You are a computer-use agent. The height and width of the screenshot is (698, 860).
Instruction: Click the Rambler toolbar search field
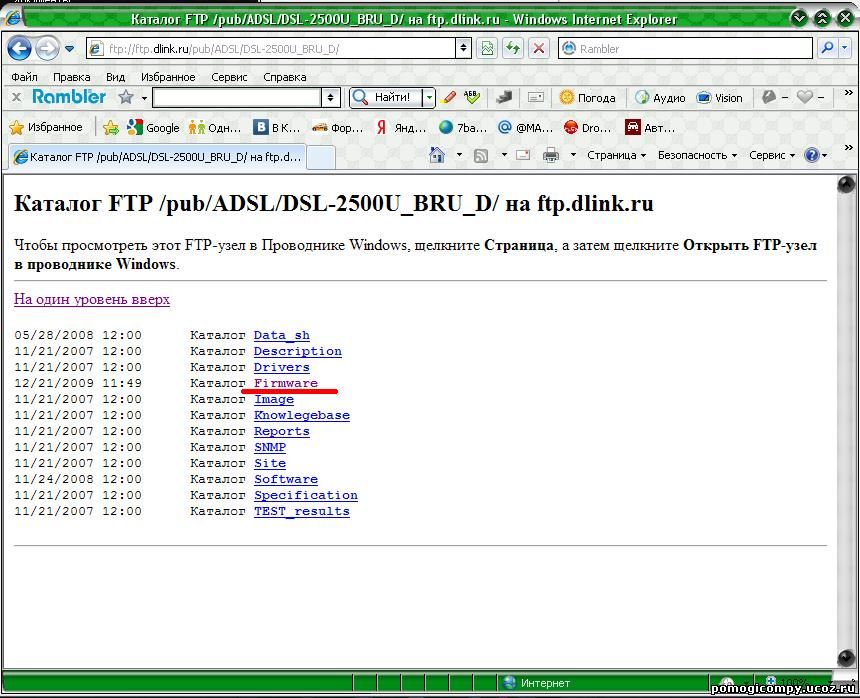pos(237,98)
